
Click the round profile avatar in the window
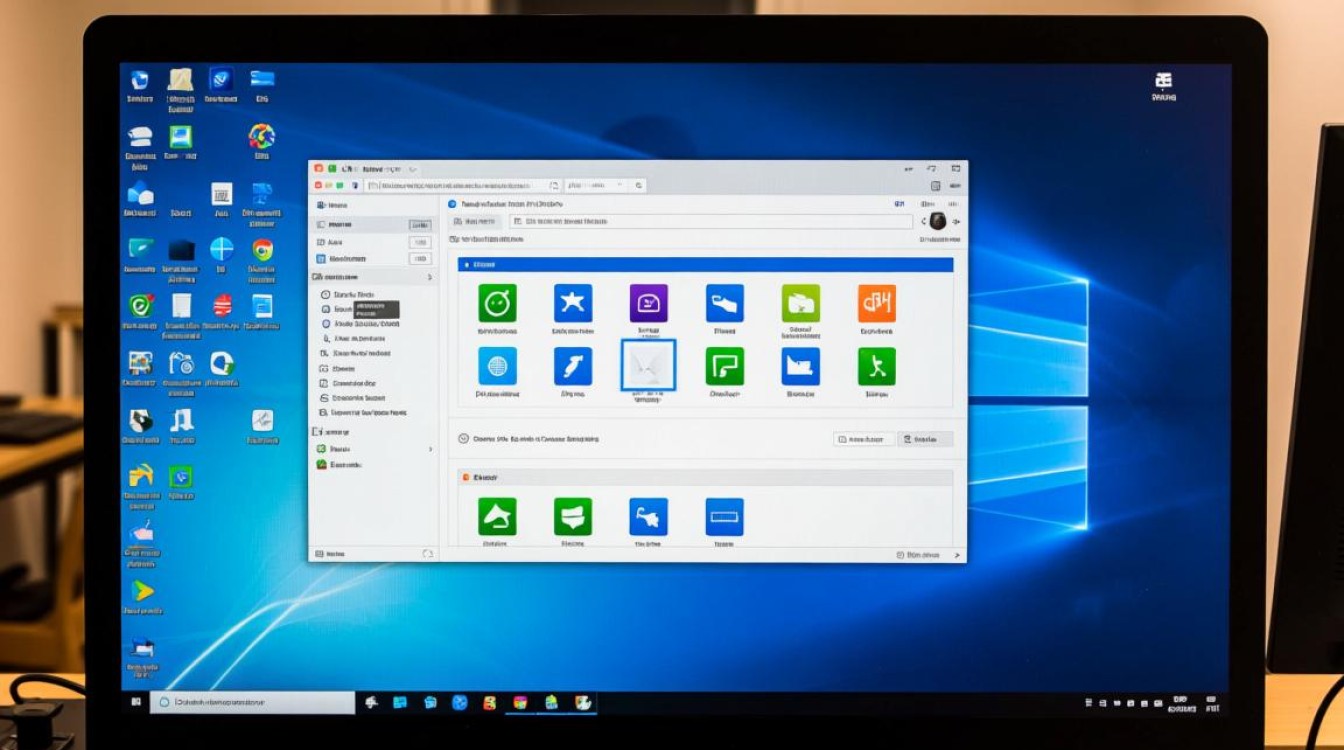[937, 221]
